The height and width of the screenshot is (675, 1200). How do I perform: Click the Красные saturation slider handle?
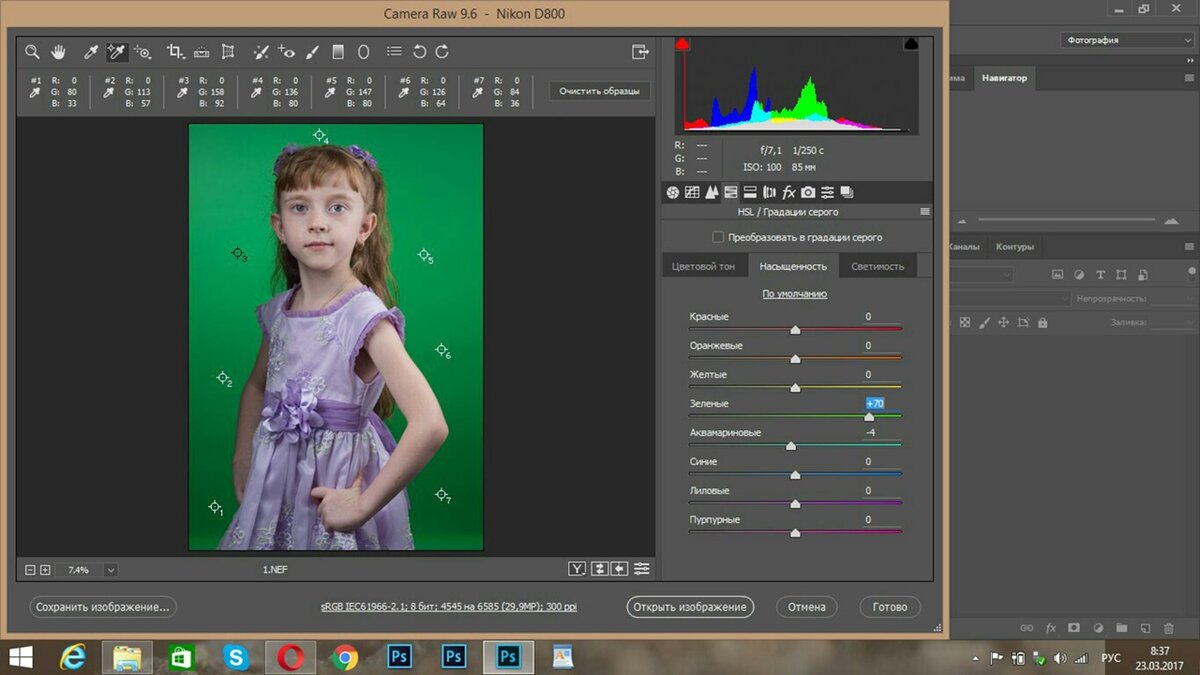click(795, 329)
